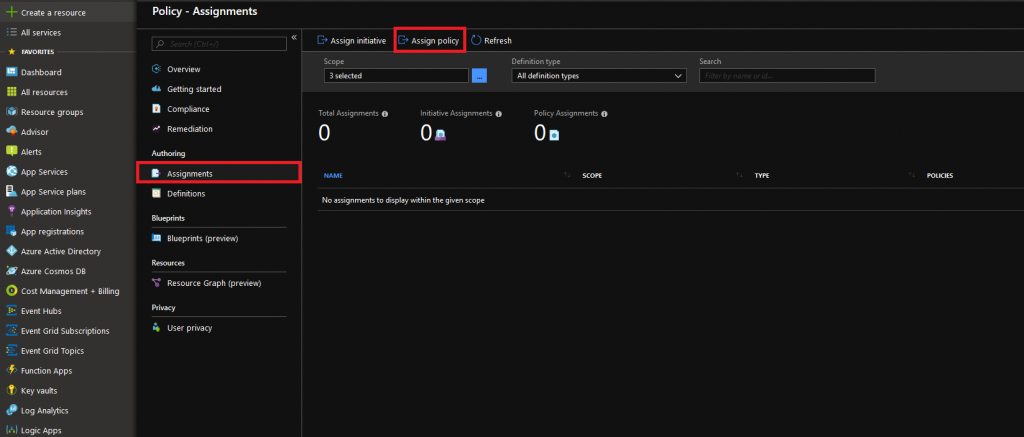This screenshot has height=437, width=1024.
Task: Open the Logic Apps icon
Action: pos(11,430)
